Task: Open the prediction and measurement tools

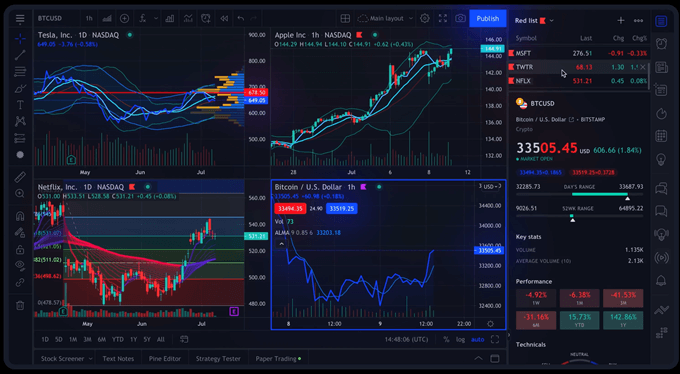Action: pos(20,138)
